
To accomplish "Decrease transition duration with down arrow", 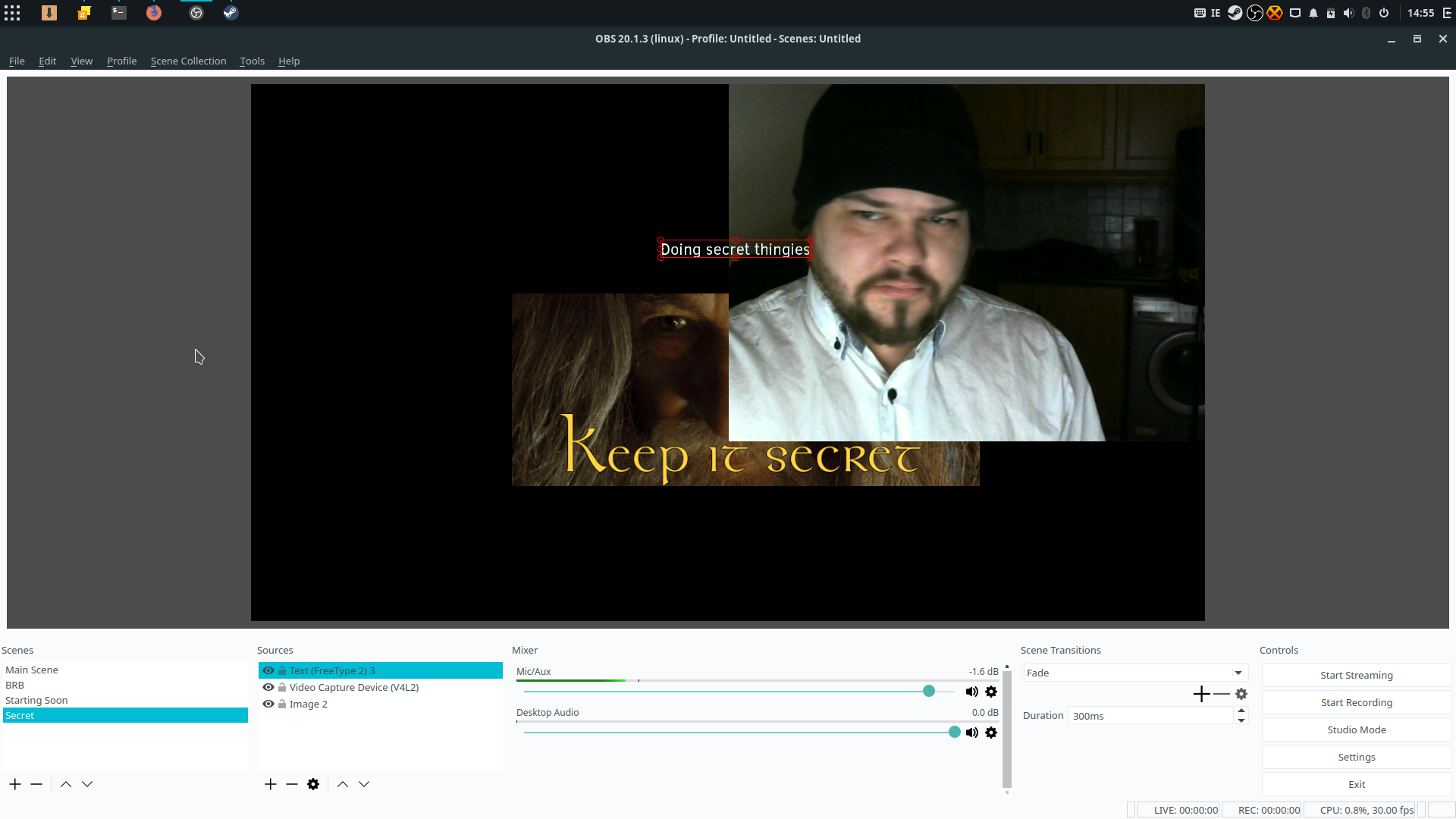I will pyautogui.click(x=1241, y=720).
